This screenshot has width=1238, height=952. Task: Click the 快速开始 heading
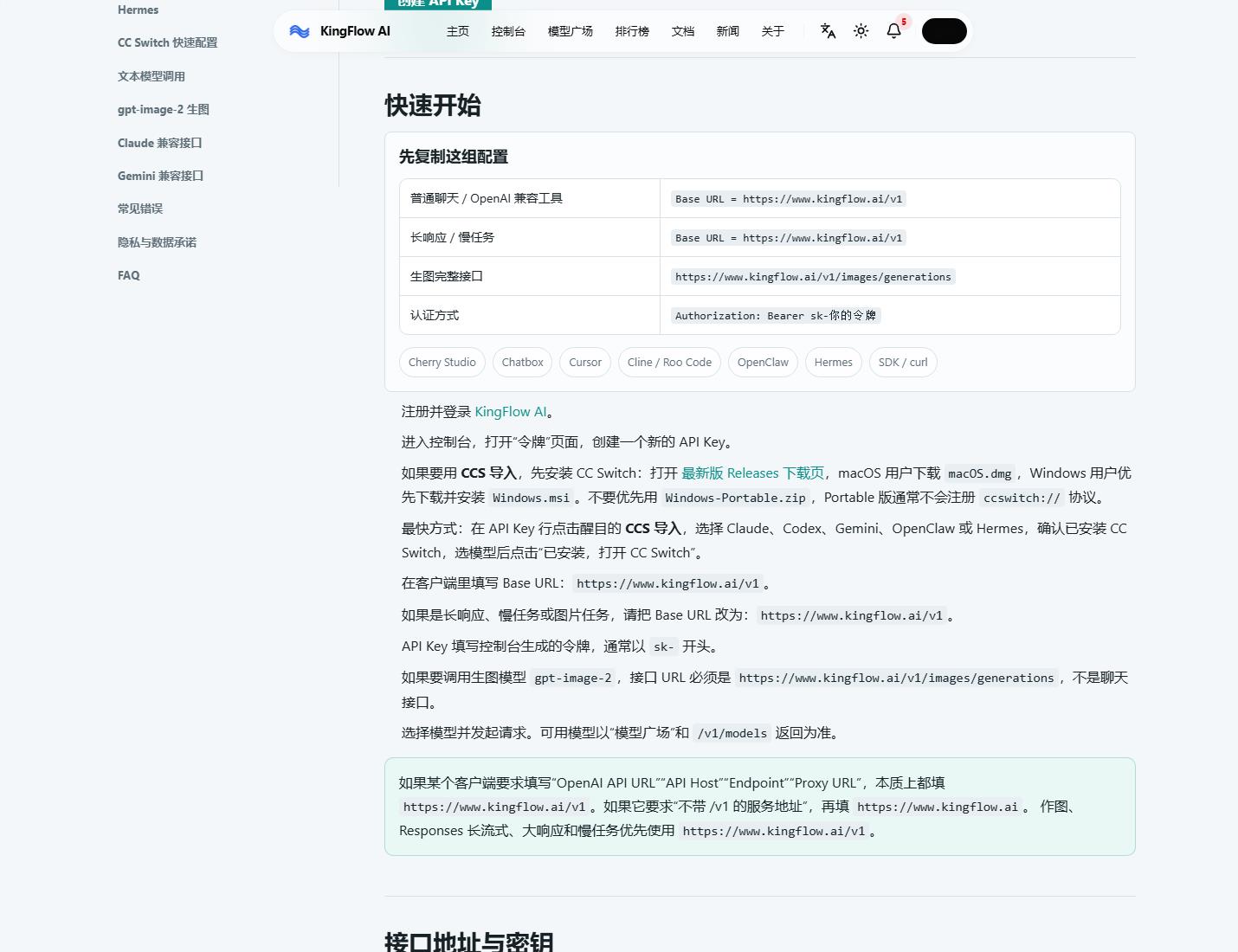coord(433,106)
